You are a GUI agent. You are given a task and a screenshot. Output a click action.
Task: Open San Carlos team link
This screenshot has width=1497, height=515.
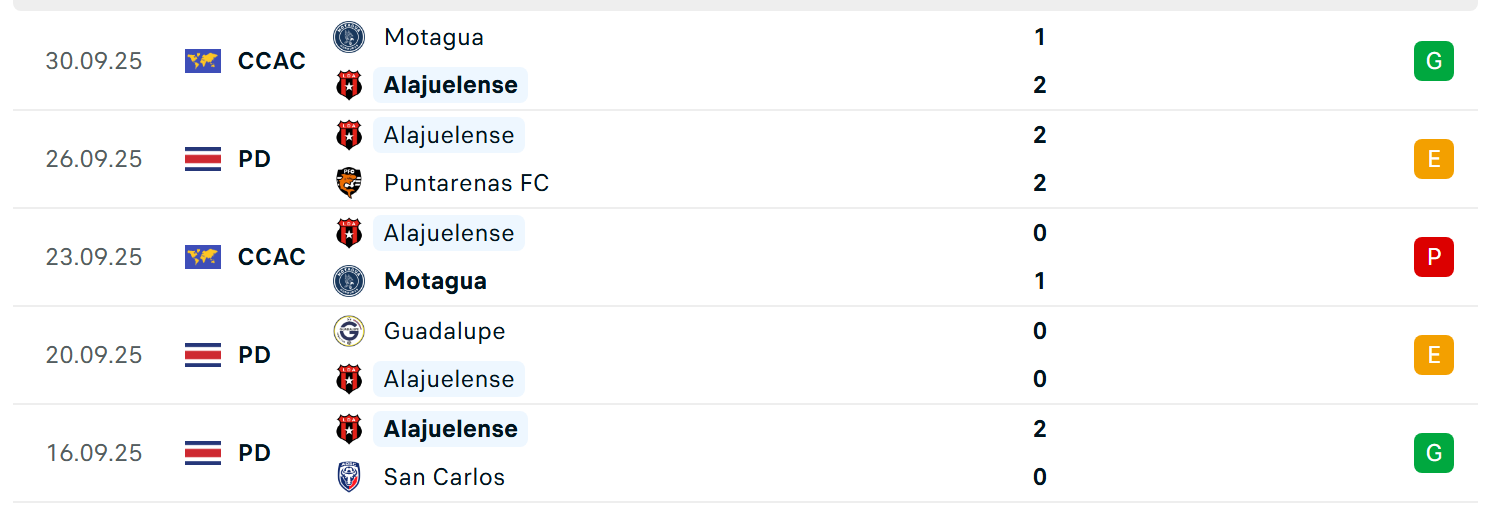tap(444, 477)
